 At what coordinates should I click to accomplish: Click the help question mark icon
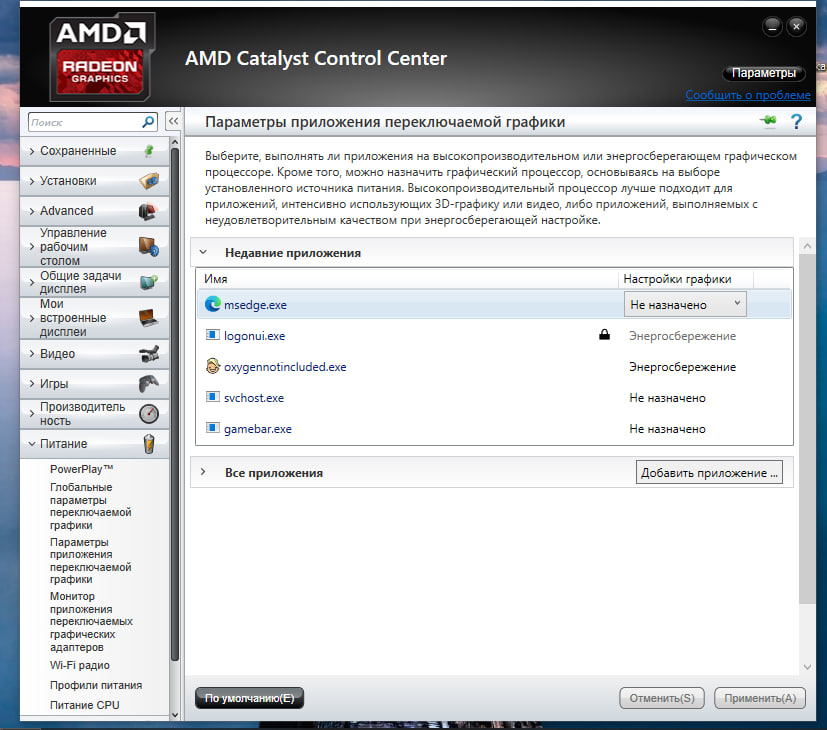pyautogui.click(x=797, y=122)
